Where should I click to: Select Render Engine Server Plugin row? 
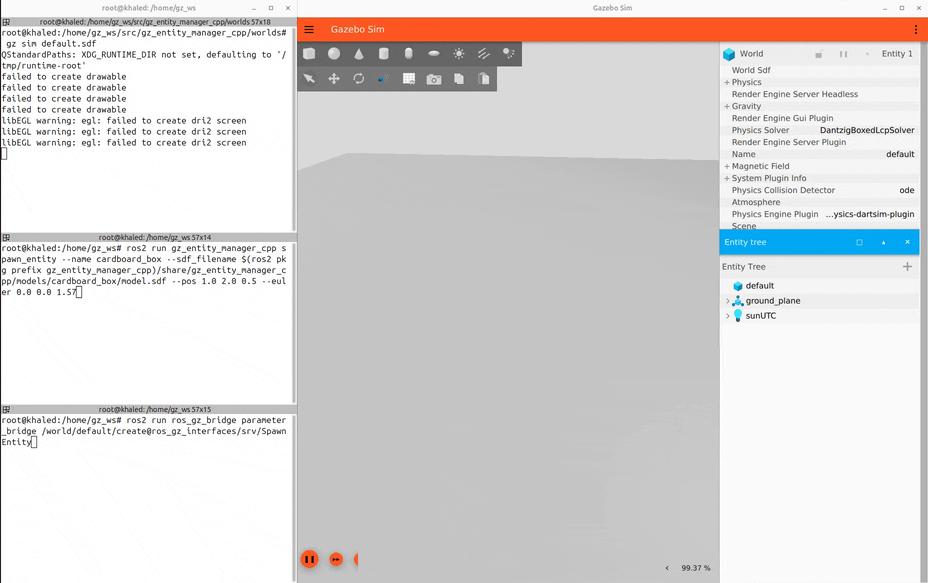pos(819,142)
